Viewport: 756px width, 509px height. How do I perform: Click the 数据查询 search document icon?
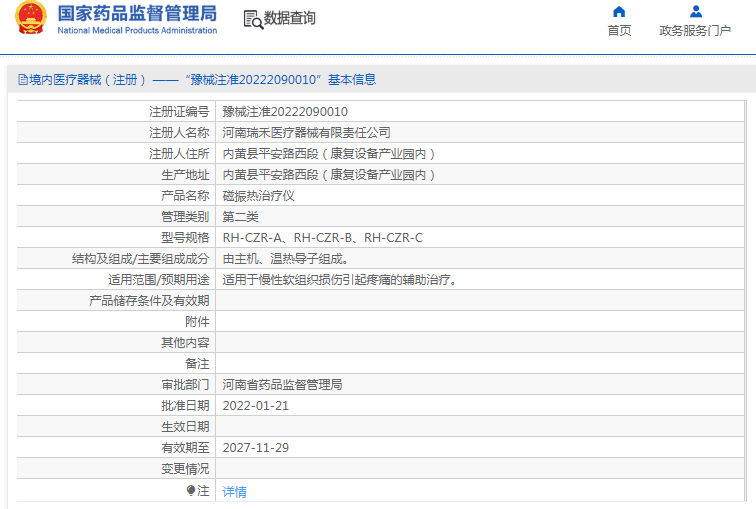253,19
